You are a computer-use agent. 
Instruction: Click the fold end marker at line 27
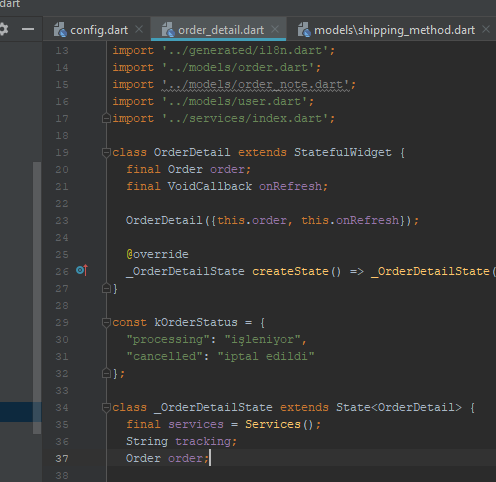(106, 288)
